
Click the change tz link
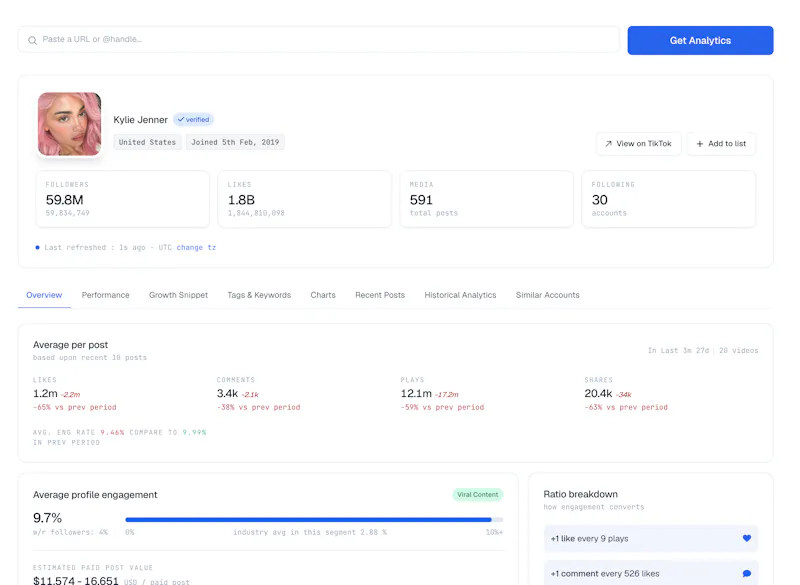point(196,247)
